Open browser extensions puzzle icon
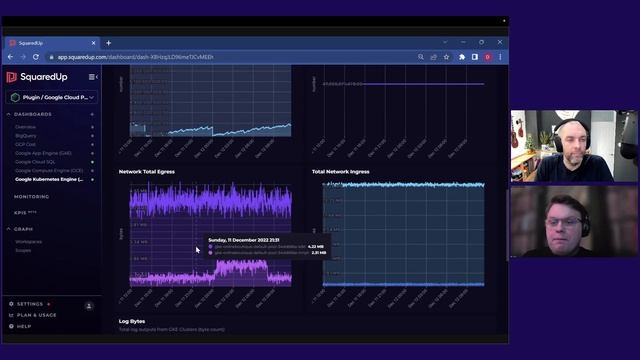Viewport: 640px width, 360px height. tap(462, 57)
